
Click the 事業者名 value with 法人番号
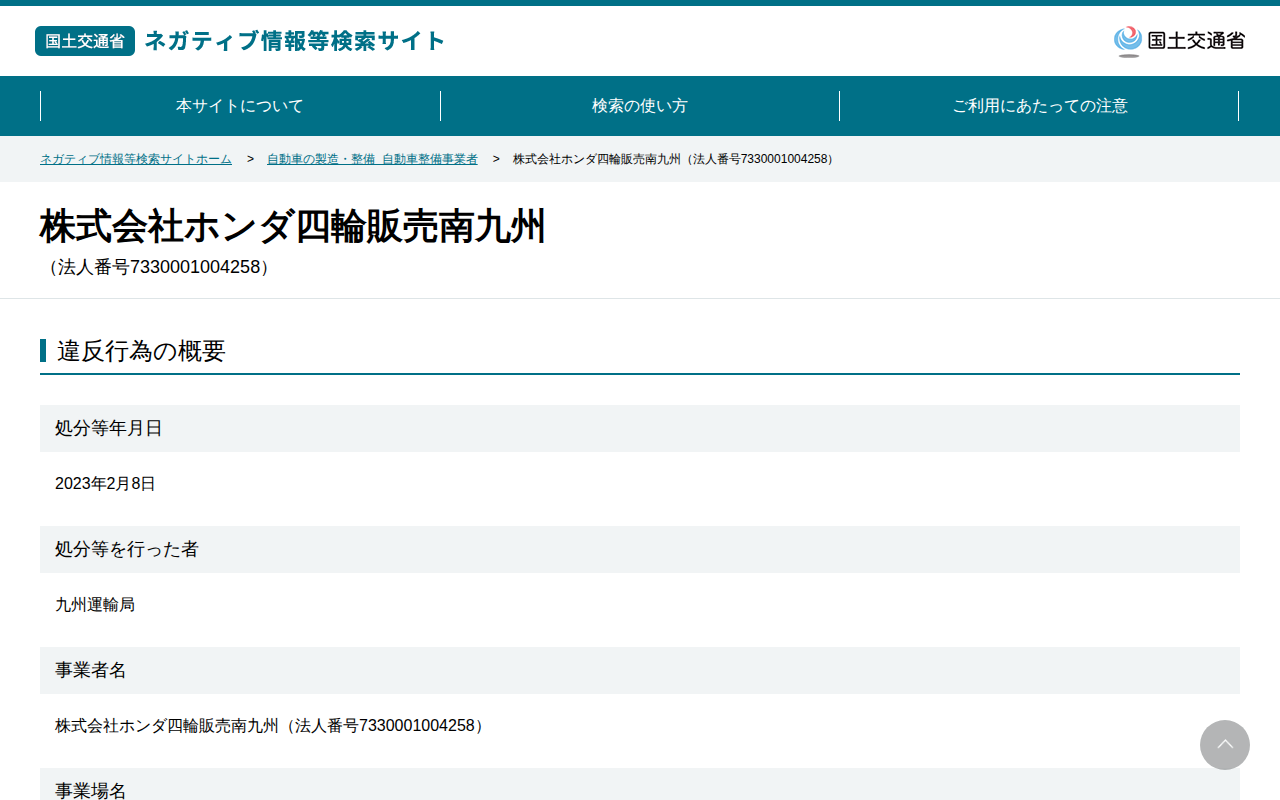(272, 726)
